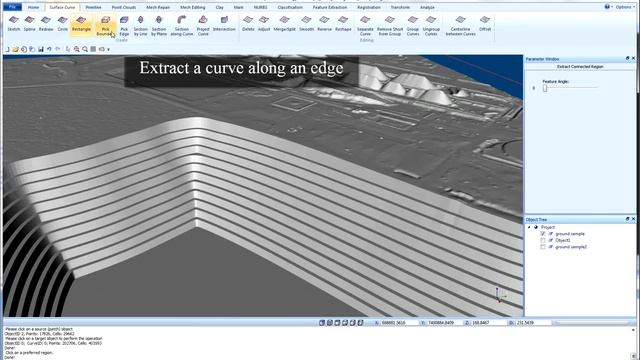Click the Extract Connected Region button
The image size is (640, 360).
click(x=580, y=67)
